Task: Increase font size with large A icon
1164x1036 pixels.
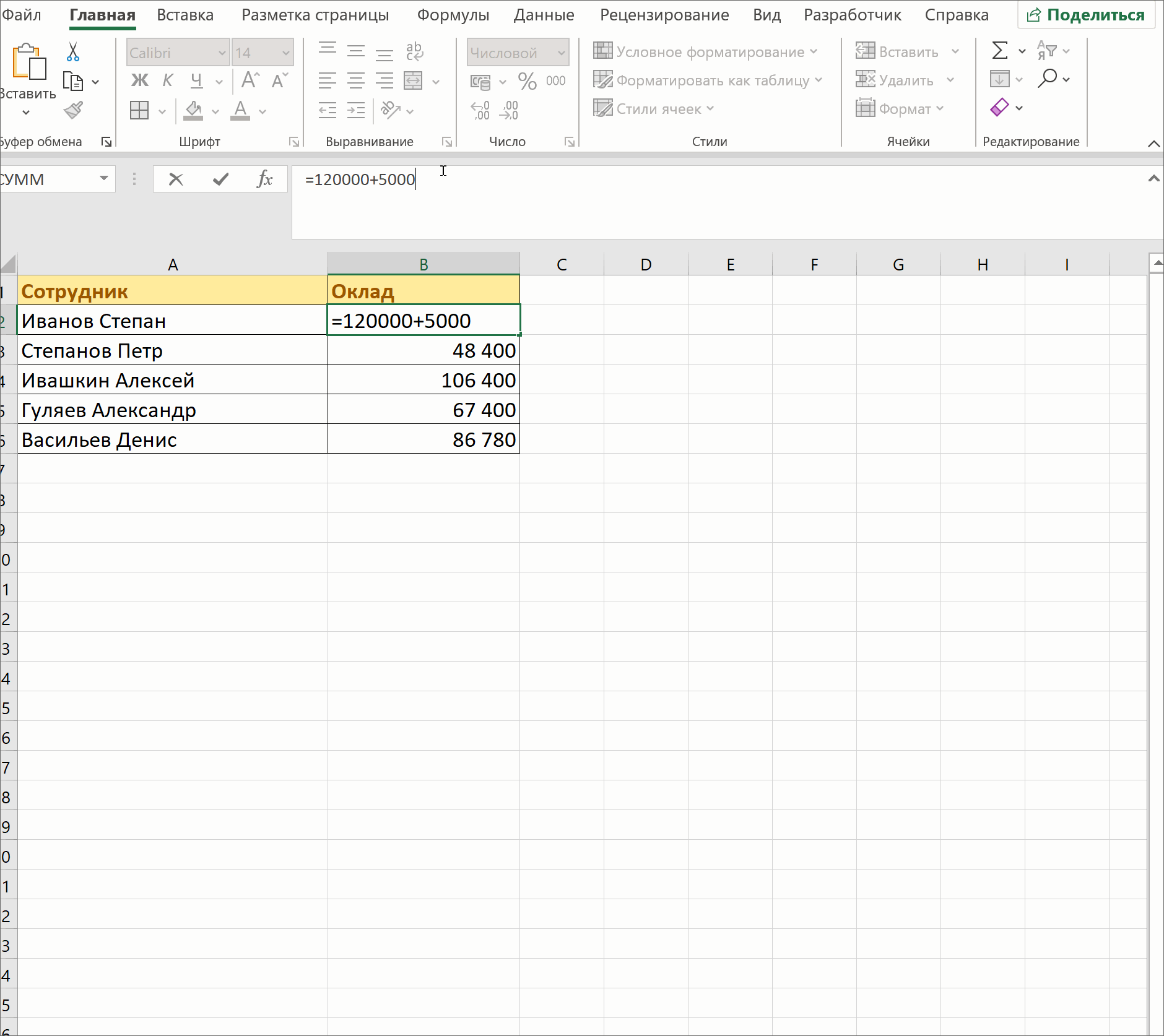Action: click(x=250, y=80)
